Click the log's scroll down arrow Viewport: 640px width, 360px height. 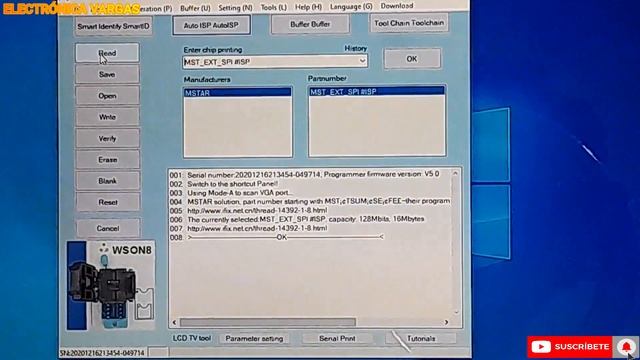(x=456, y=312)
